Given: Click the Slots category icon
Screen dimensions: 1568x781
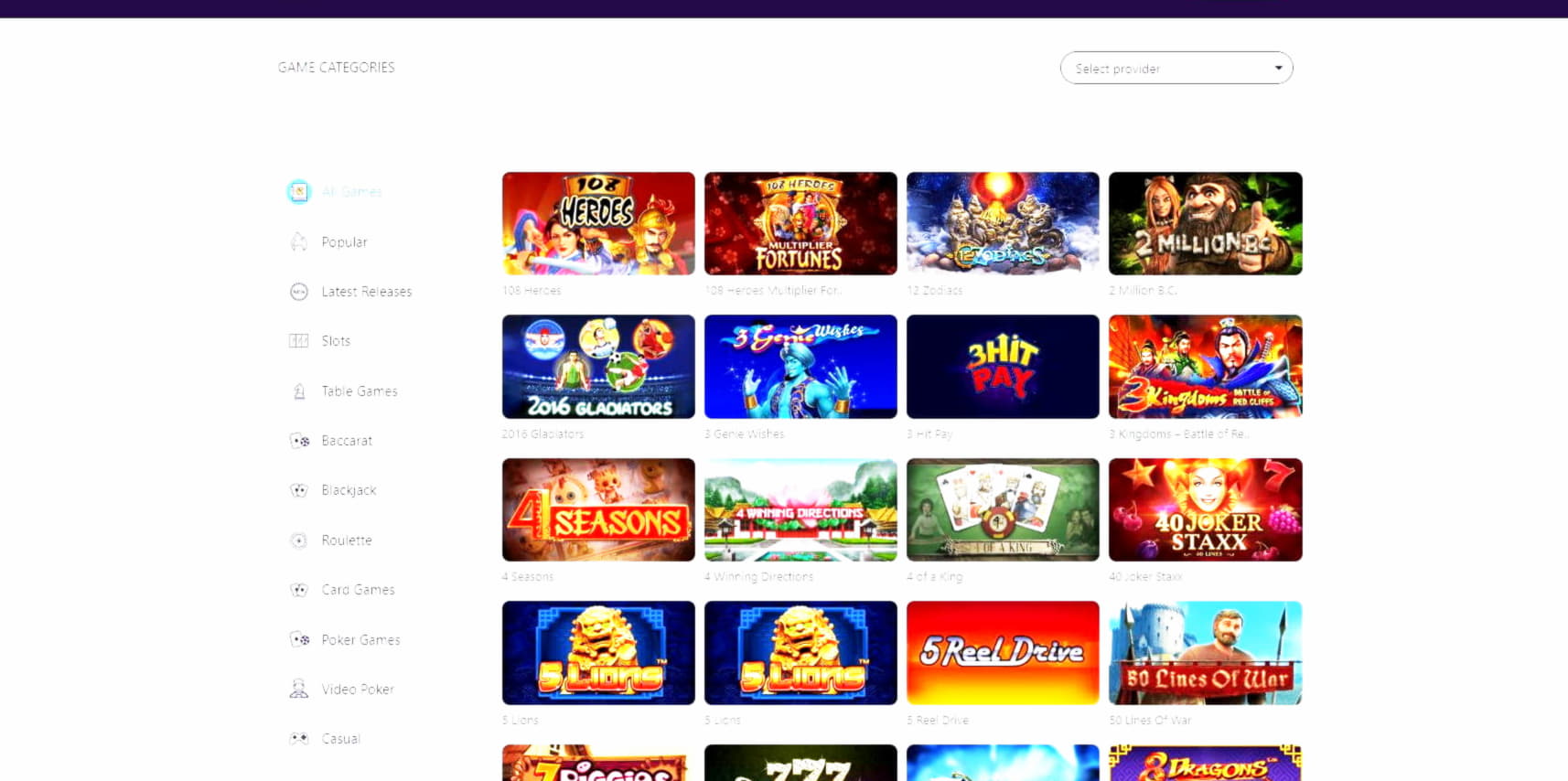Looking at the screenshot, I should point(298,341).
